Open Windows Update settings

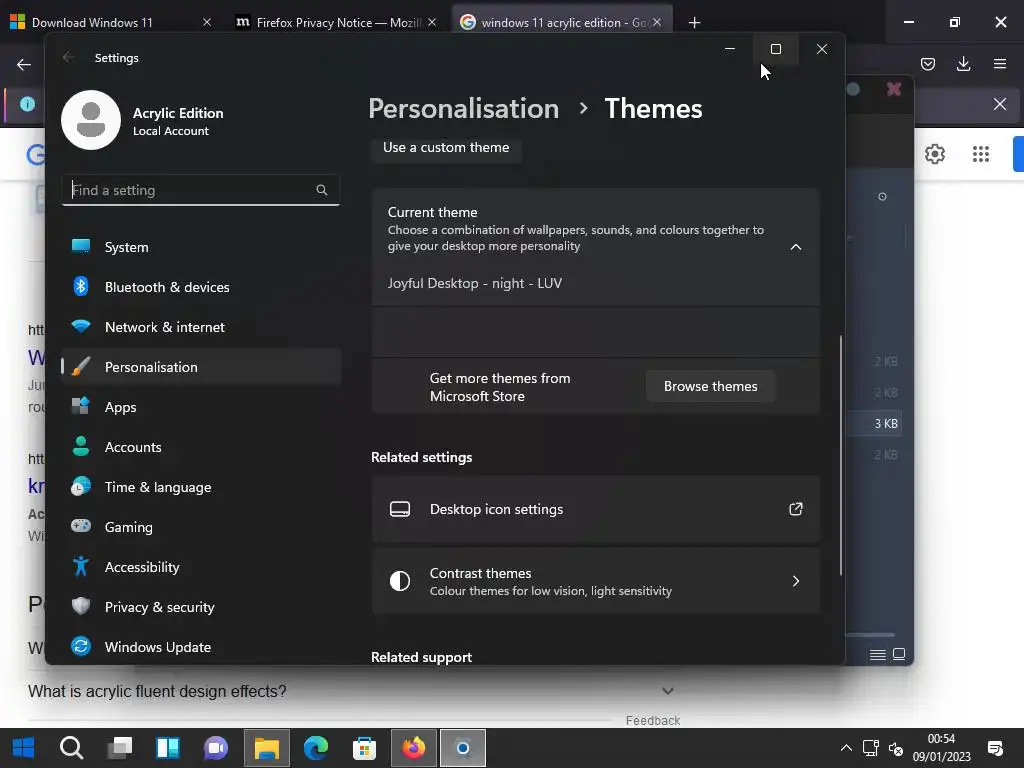tap(201, 647)
